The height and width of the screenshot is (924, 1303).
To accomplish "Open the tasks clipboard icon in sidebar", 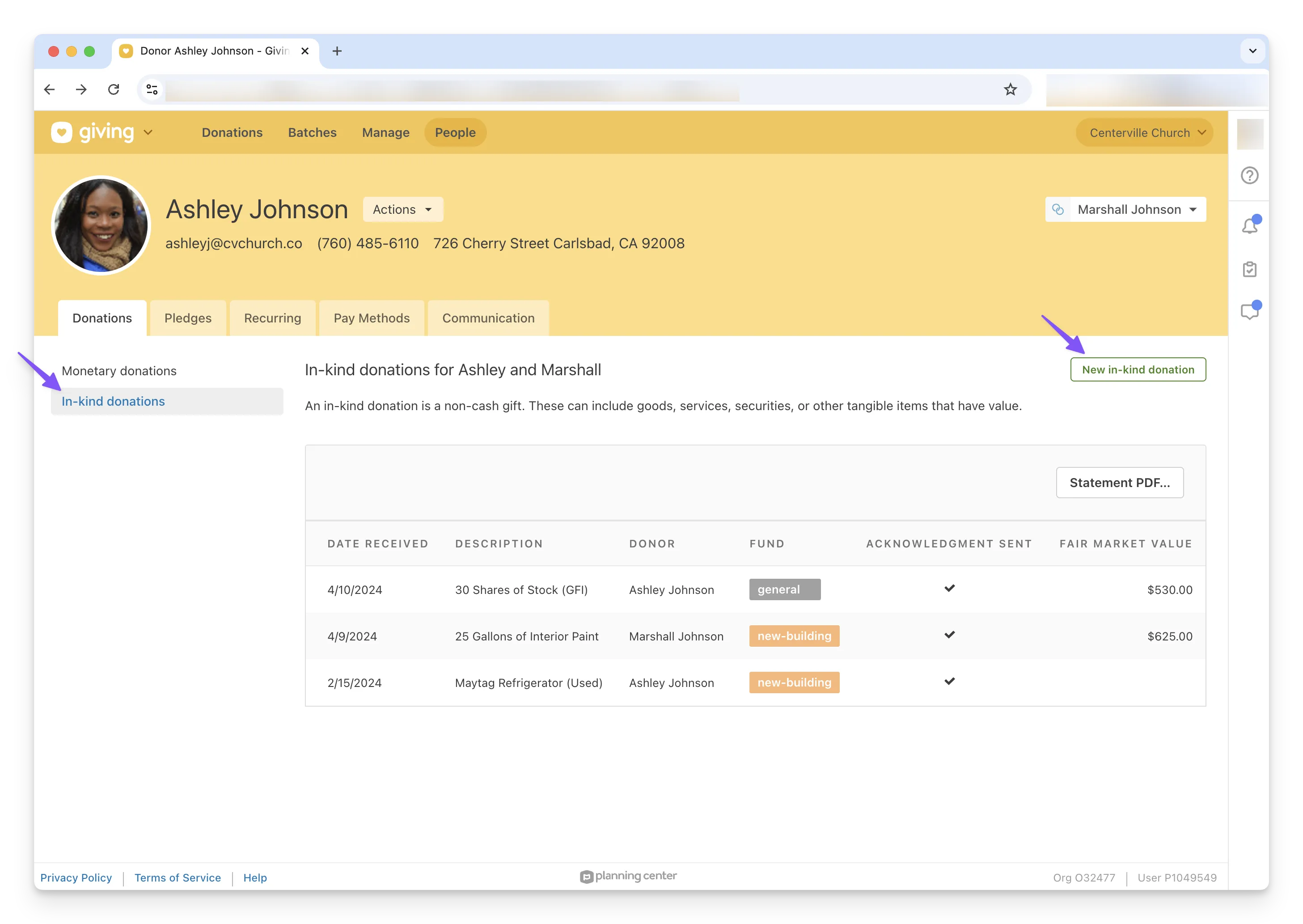I will pos(1249,269).
